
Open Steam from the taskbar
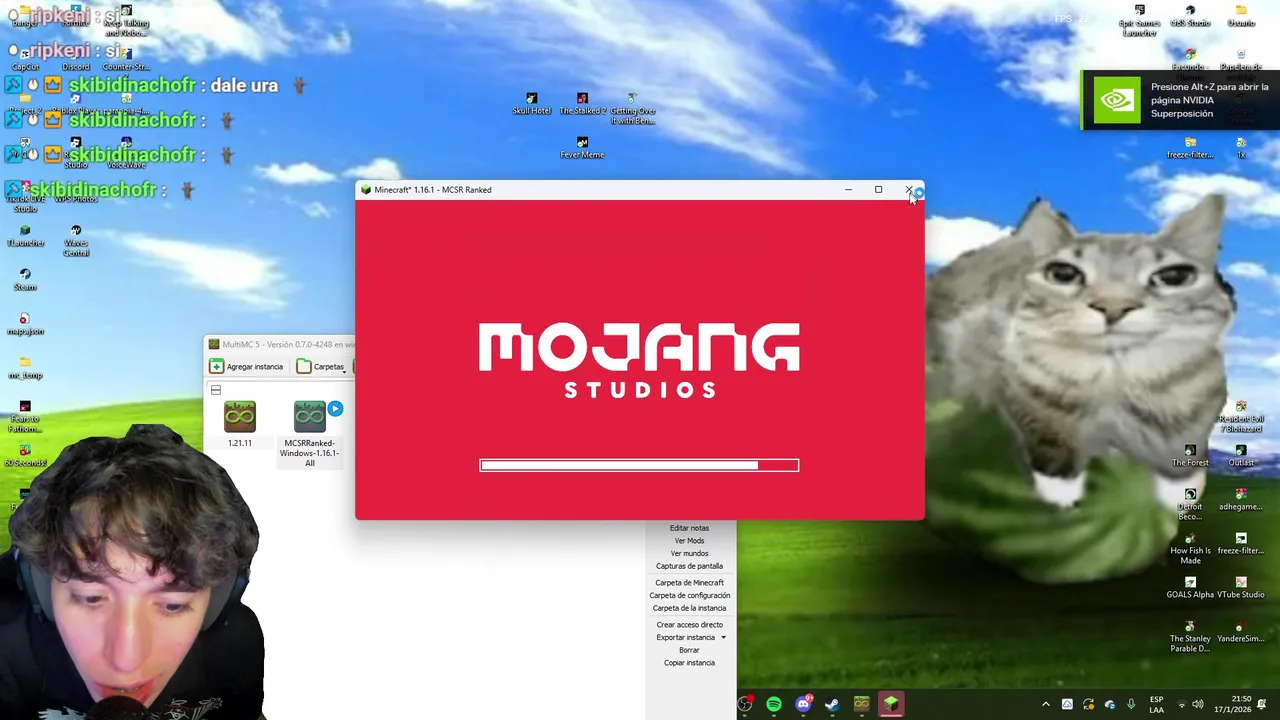point(832,704)
